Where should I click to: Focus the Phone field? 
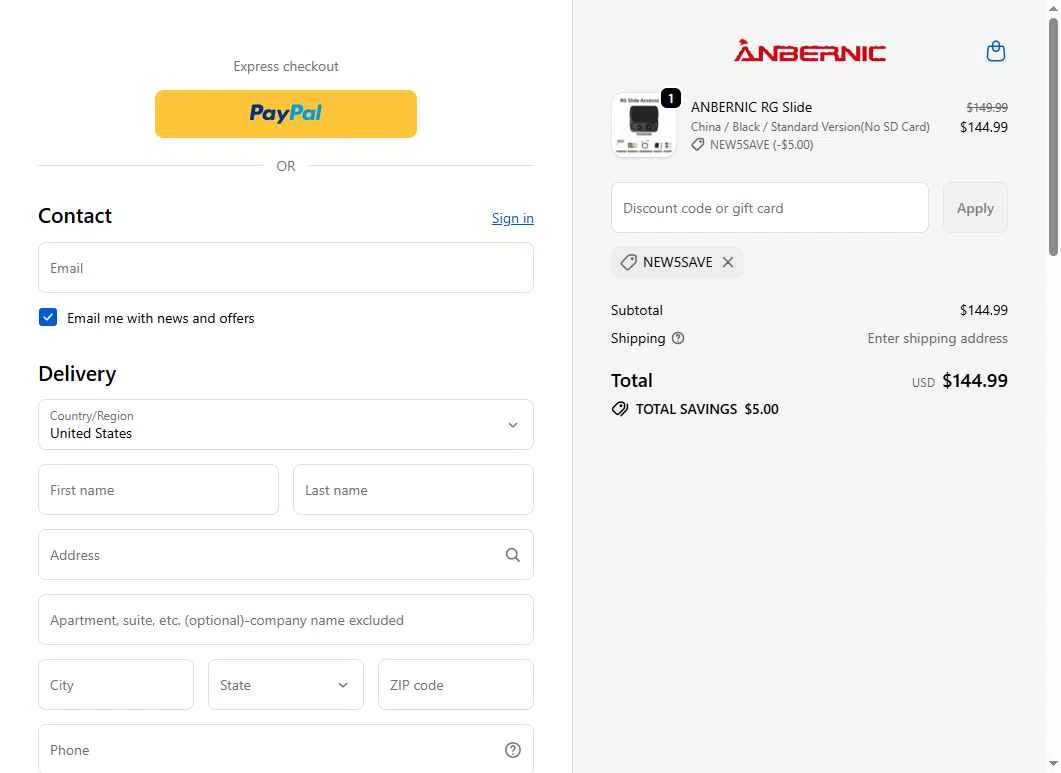[x=286, y=749]
